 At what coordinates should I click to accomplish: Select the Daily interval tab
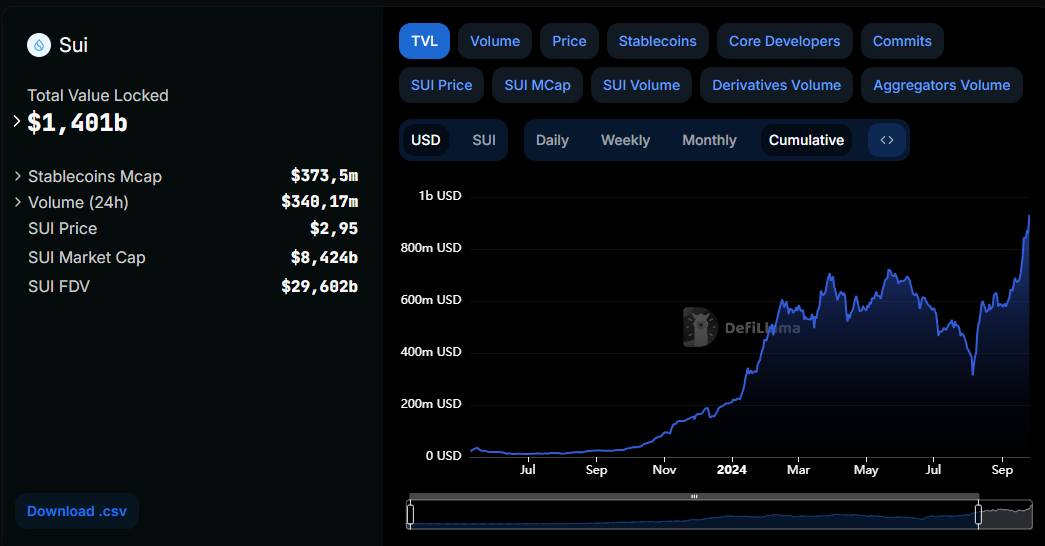pyautogui.click(x=552, y=140)
